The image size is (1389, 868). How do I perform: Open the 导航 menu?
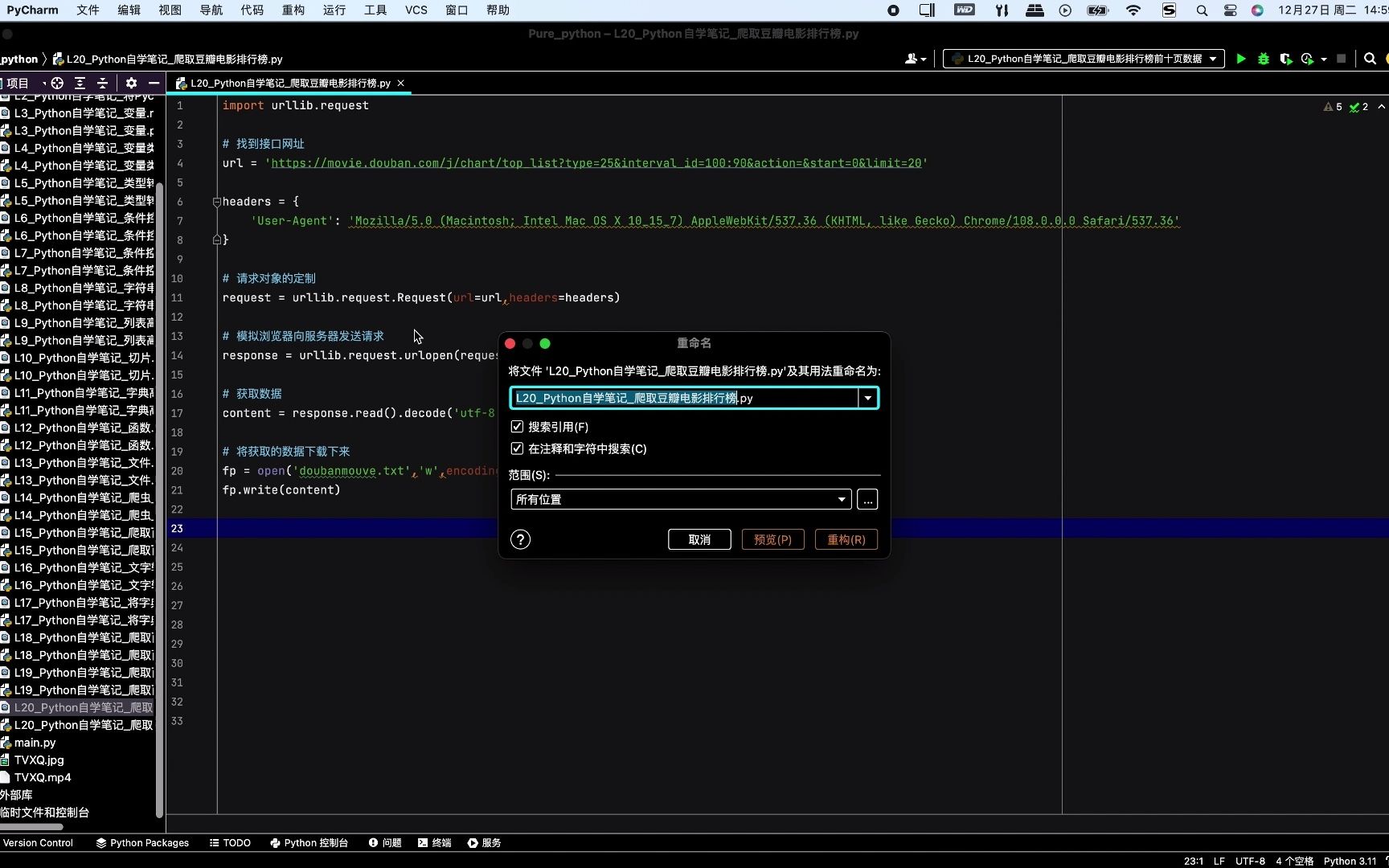[211, 10]
